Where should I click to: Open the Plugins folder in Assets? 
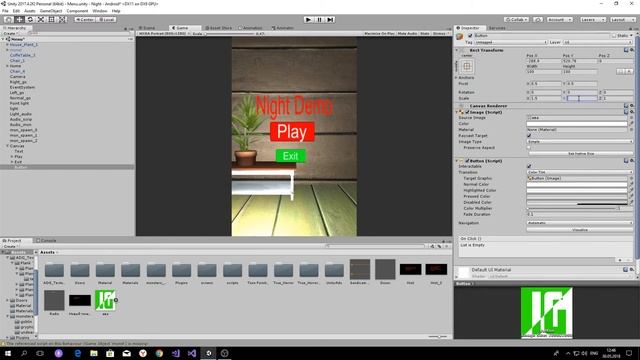coord(182,272)
